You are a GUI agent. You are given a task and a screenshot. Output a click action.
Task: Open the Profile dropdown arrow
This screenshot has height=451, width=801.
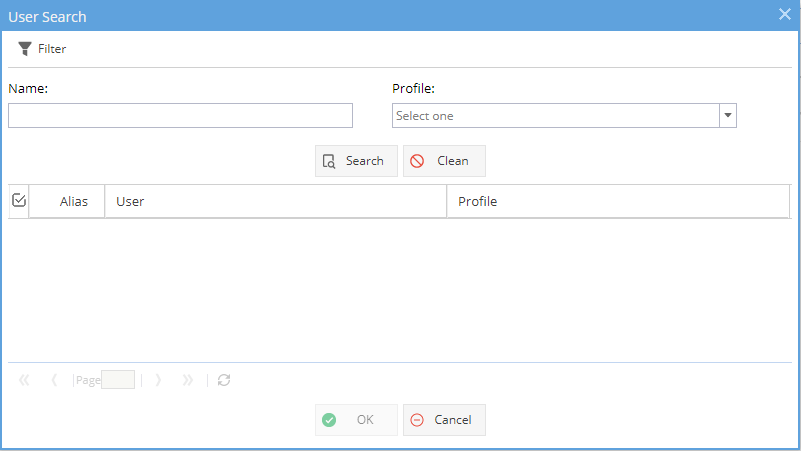tap(728, 115)
